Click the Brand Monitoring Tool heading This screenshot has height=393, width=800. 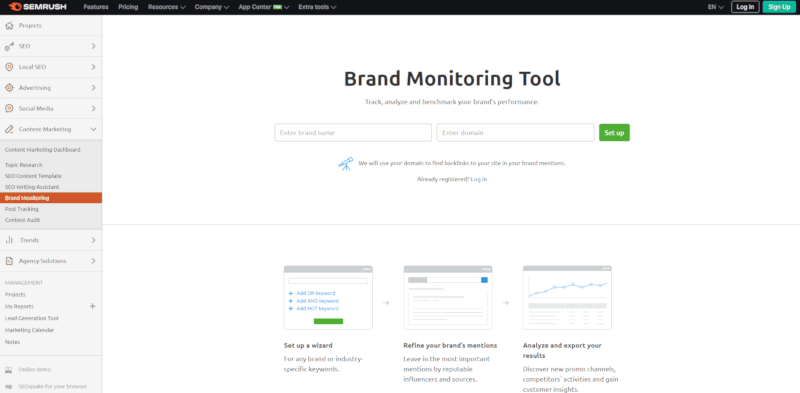pos(452,79)
